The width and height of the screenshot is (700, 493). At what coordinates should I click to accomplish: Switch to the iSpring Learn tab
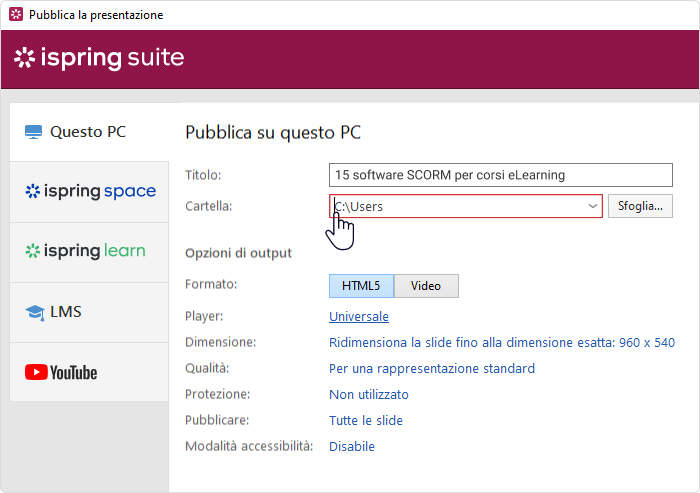89,252
